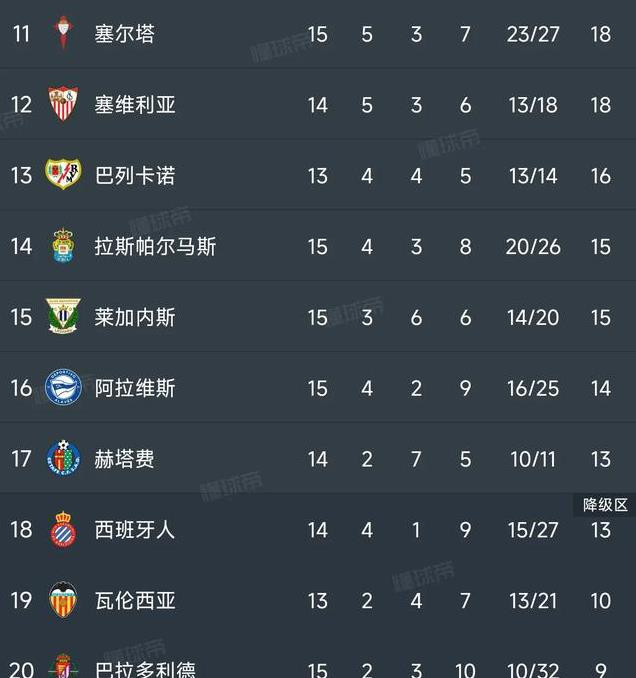Click the Espanyol (西班牙人) team logo
This screenshot has width=636, height=678.
63,529
